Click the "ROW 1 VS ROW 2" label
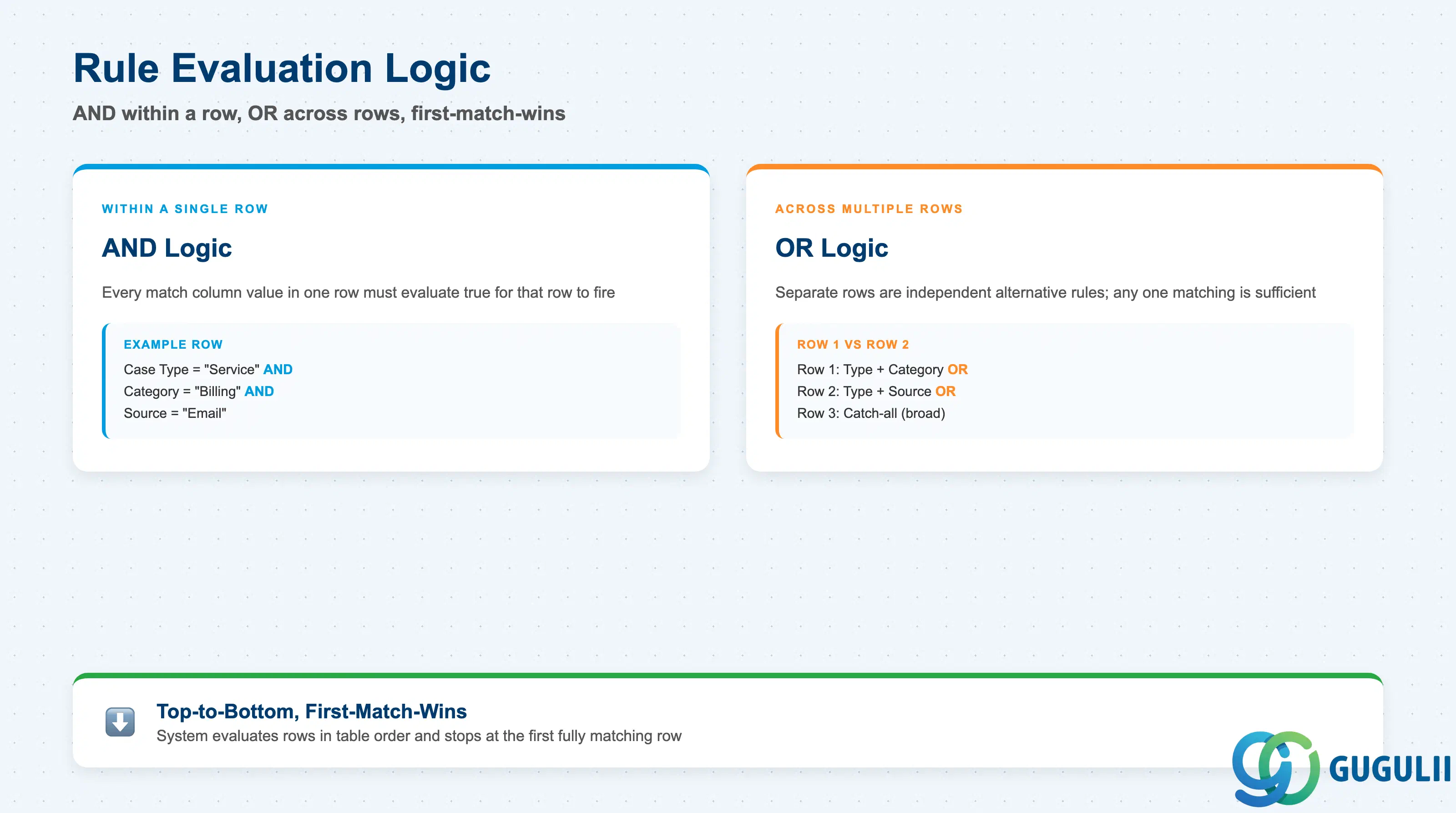Viewport: 1456px width, 813px height. [x=853, y=345]
